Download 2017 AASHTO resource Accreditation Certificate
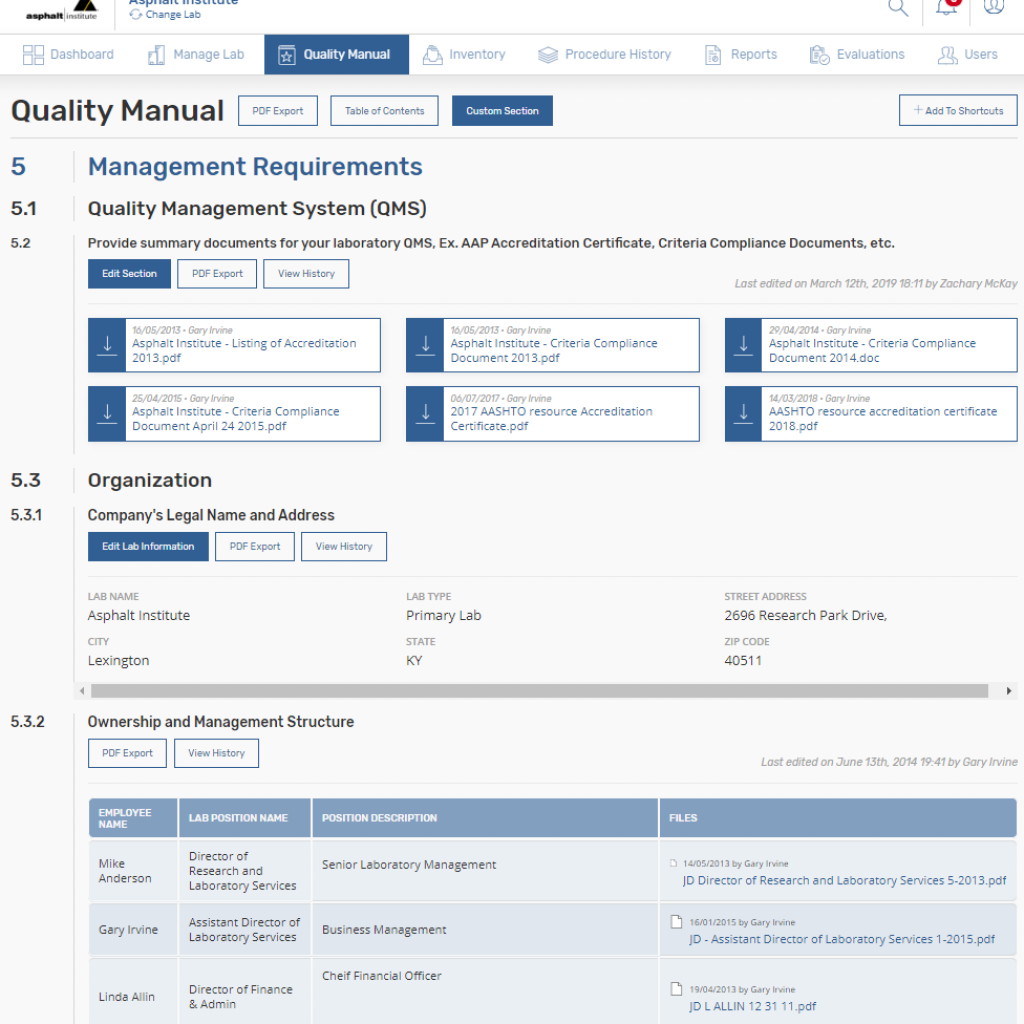Screen dimensions: 1024x1024 pos(425,412)
